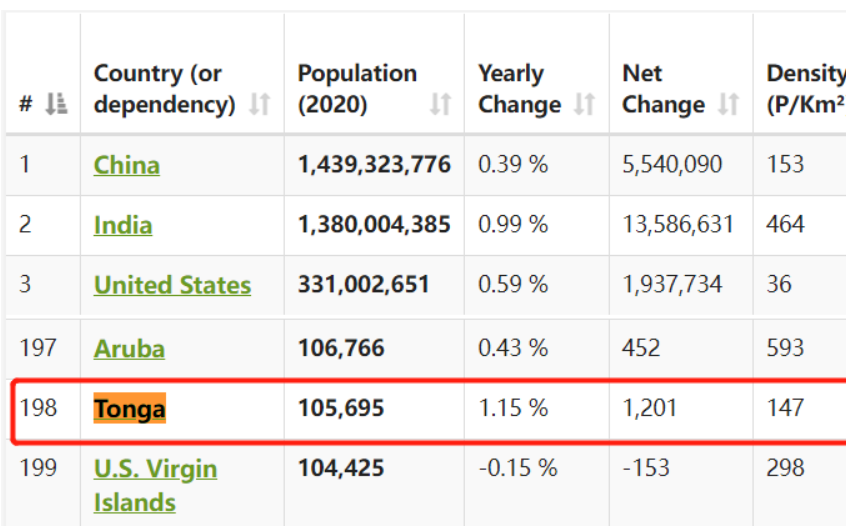Follow the United States link

[x=172, y=285]
